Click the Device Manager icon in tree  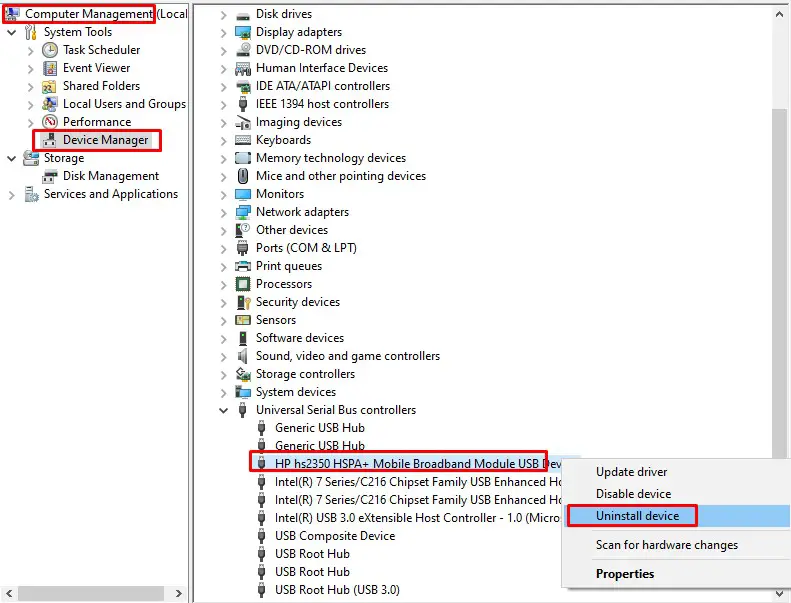(x=49, y=140)
